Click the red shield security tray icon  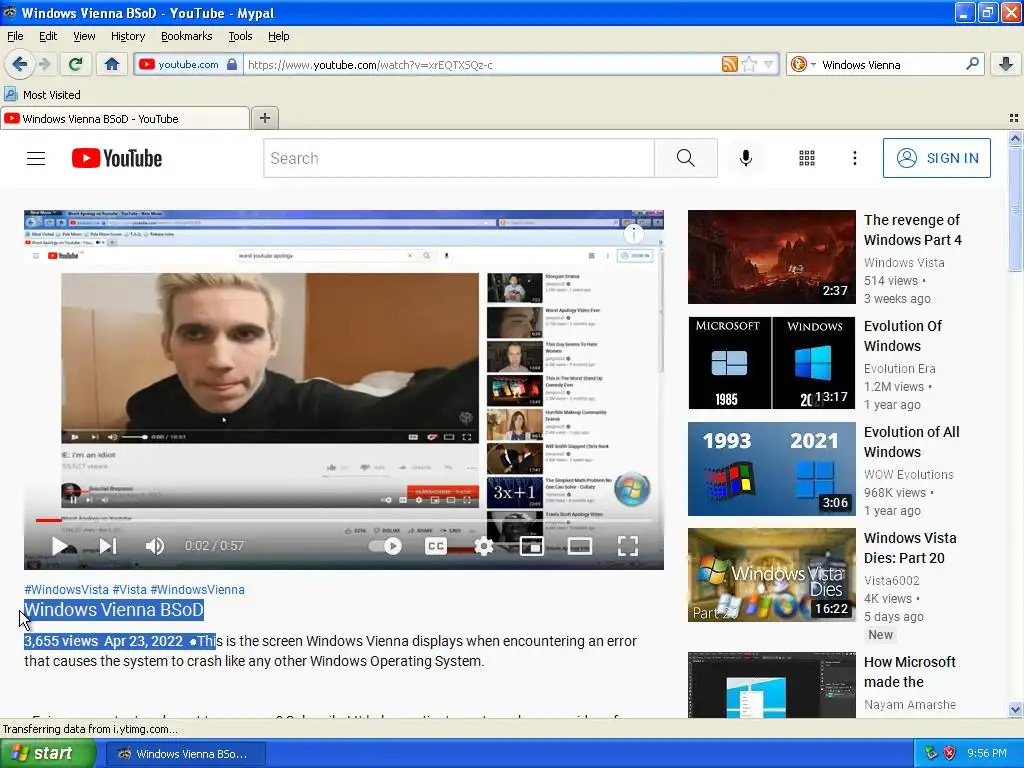tap(950, 753)
